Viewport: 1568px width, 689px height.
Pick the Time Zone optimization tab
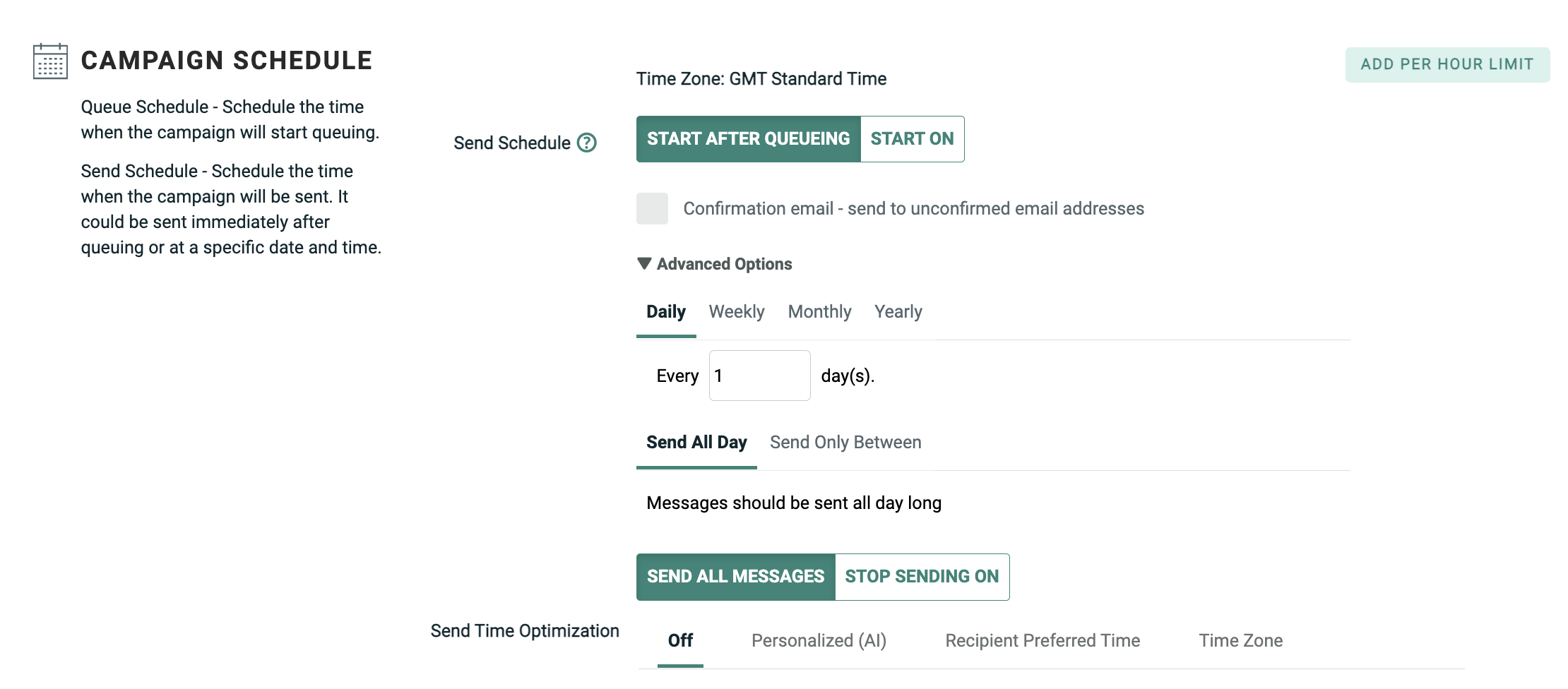[x=1240, y=641]
